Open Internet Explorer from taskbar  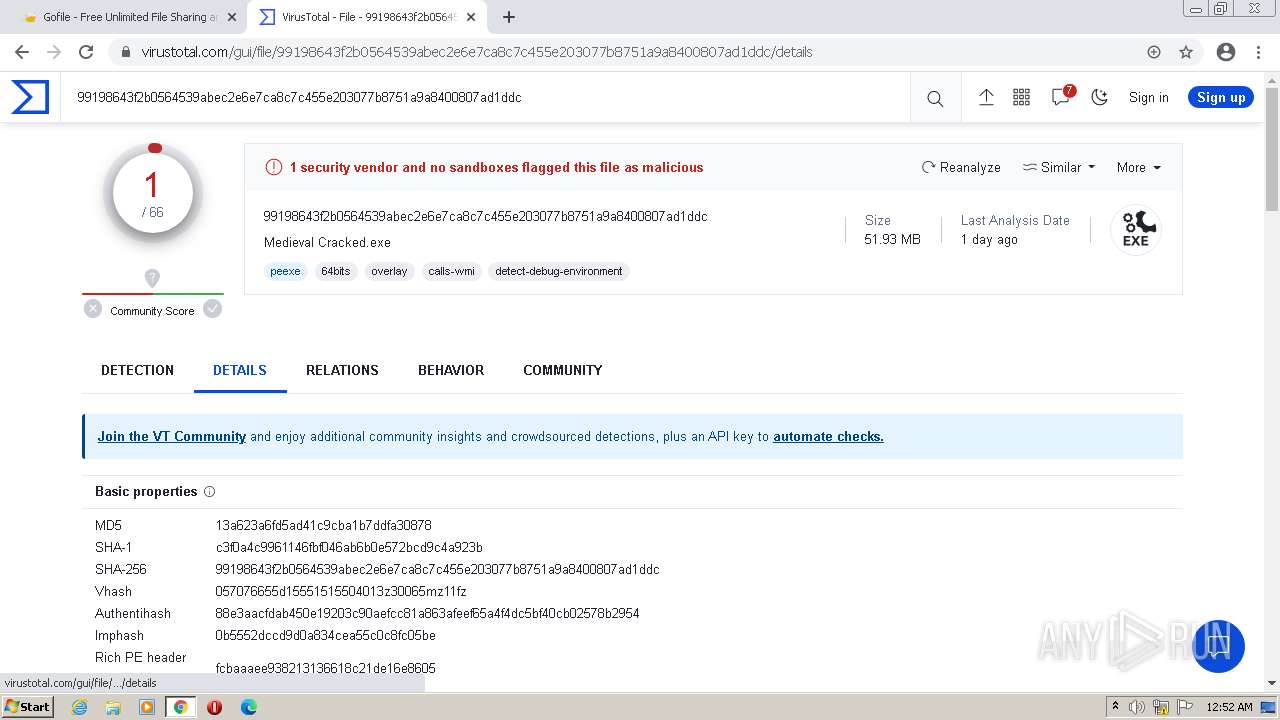pos(80,706)
